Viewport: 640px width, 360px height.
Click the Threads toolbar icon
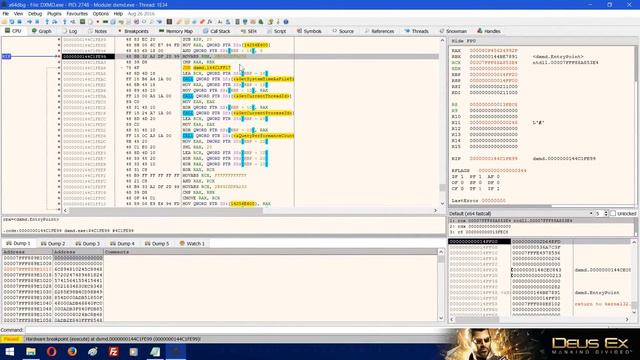(x=159, y=22)
